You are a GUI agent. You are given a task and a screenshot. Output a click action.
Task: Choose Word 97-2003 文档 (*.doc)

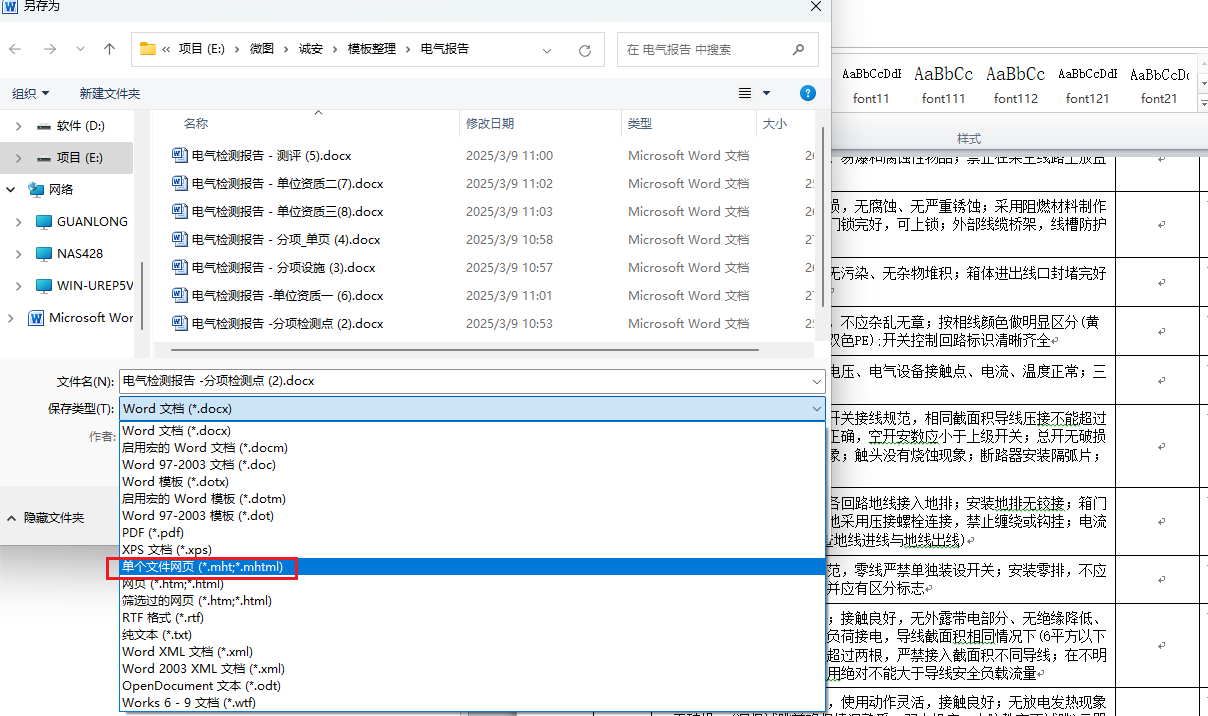(472, 464)
